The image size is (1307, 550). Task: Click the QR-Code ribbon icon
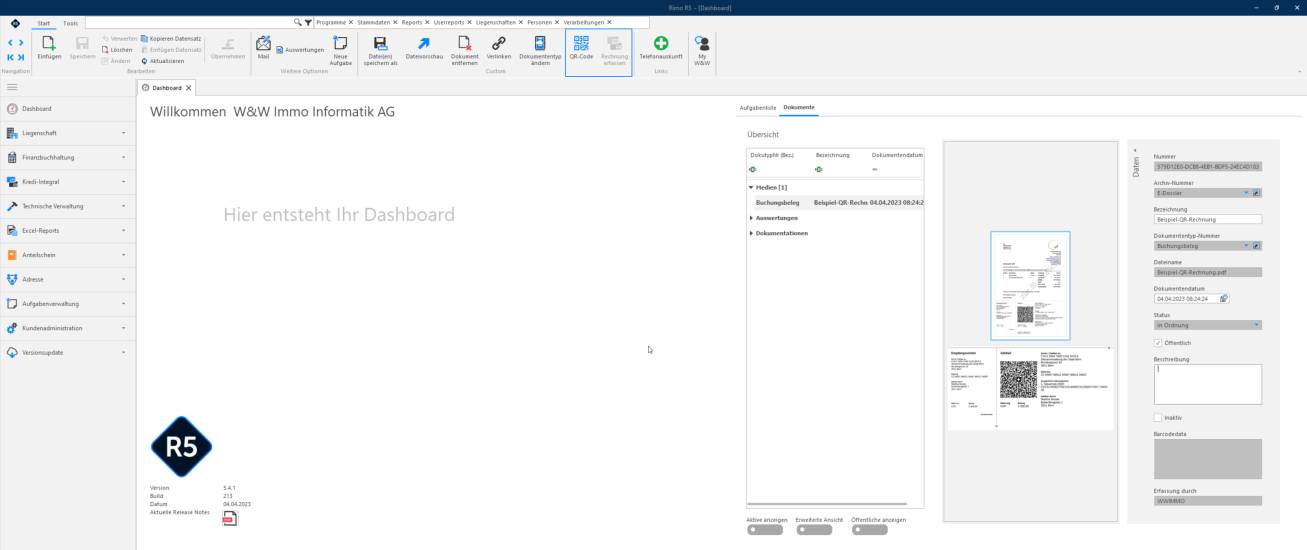pos(581,43)
